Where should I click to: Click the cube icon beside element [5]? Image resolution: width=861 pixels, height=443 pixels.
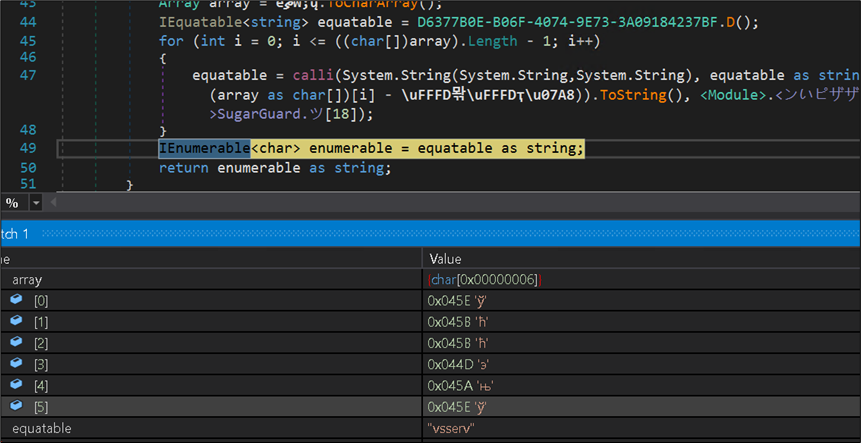tap(16, 405)
